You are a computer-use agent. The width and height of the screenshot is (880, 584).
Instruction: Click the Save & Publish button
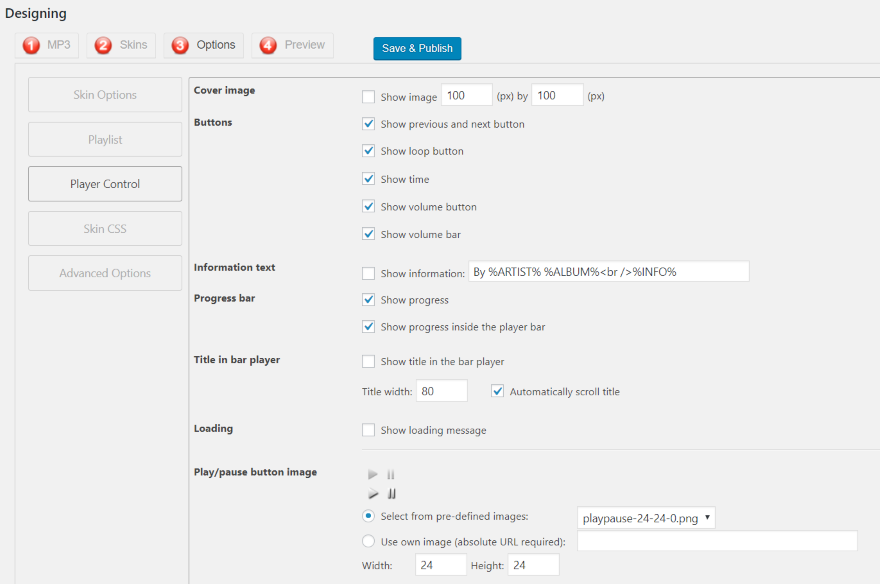point(417,48)
